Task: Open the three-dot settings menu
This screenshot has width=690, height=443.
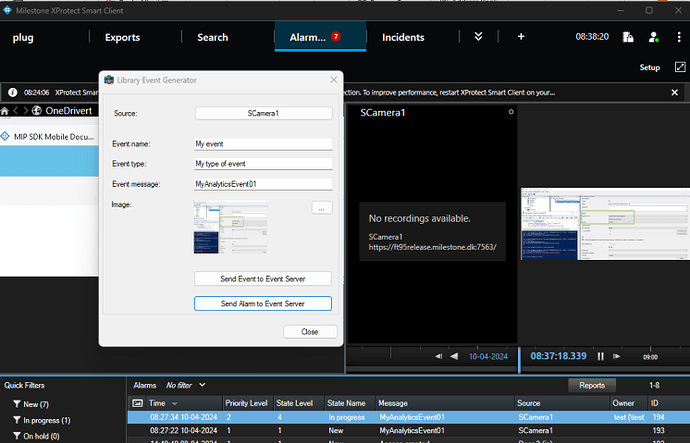Action: pyautogui.click(x=679, y=37)
